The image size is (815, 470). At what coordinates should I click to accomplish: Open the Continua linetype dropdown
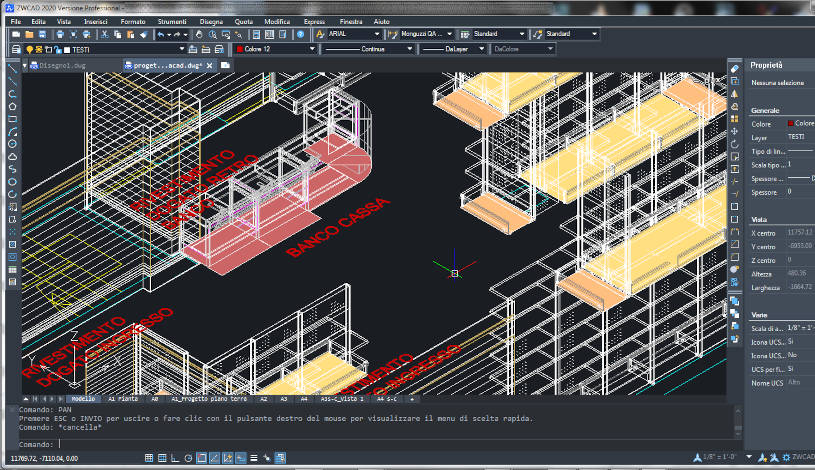click(368, 49)
